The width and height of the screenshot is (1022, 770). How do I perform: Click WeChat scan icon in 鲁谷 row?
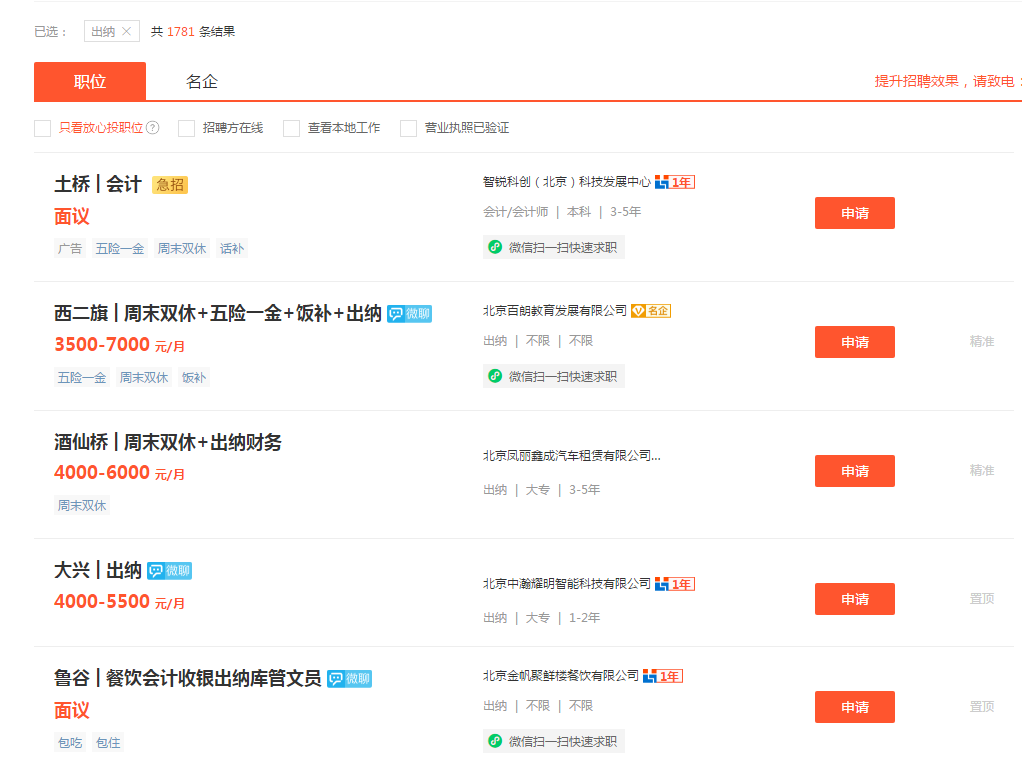pos(495,741)
